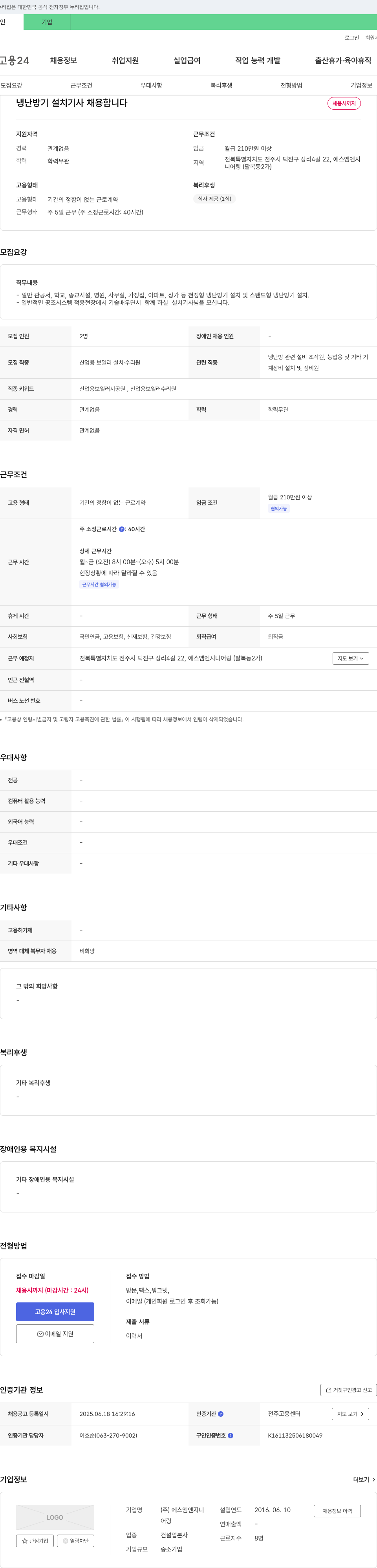This screenshot has width=377, height=1568.
Task: Jump to 근무조건 section tab
Action: pos(81,85)
